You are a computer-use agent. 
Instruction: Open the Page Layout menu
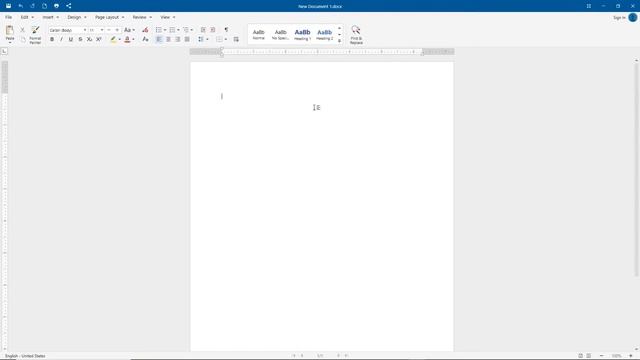[x=109, y=17]
